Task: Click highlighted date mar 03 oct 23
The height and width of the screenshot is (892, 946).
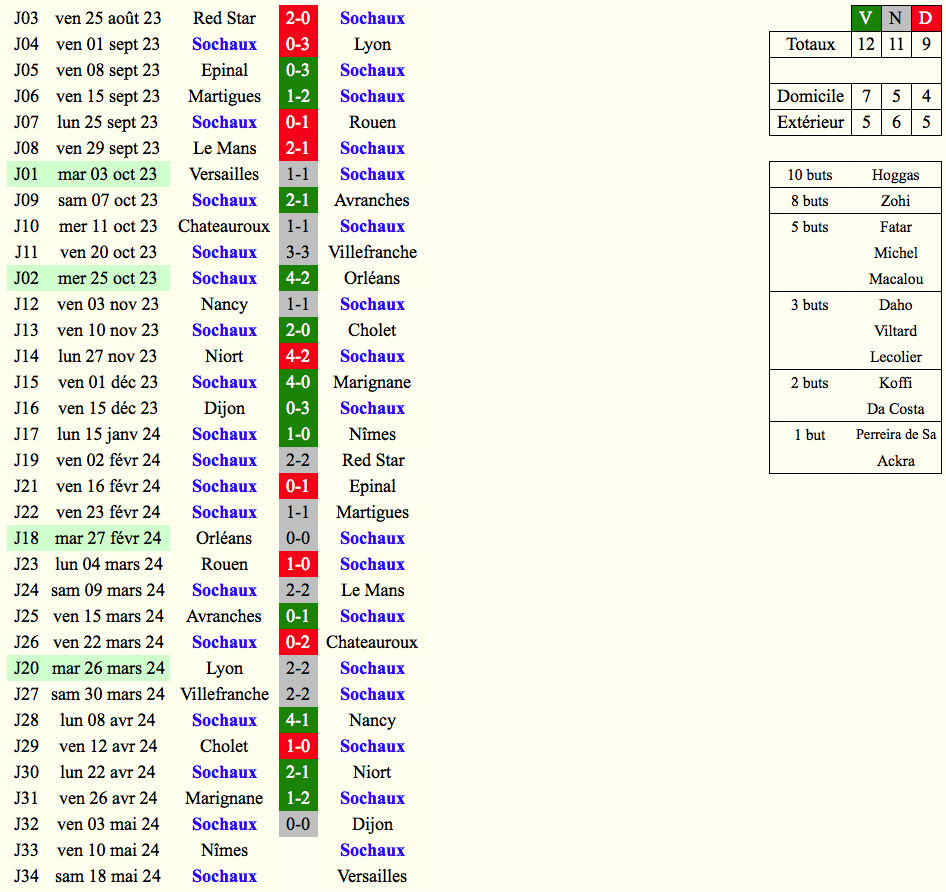Action: pos(107,174)
